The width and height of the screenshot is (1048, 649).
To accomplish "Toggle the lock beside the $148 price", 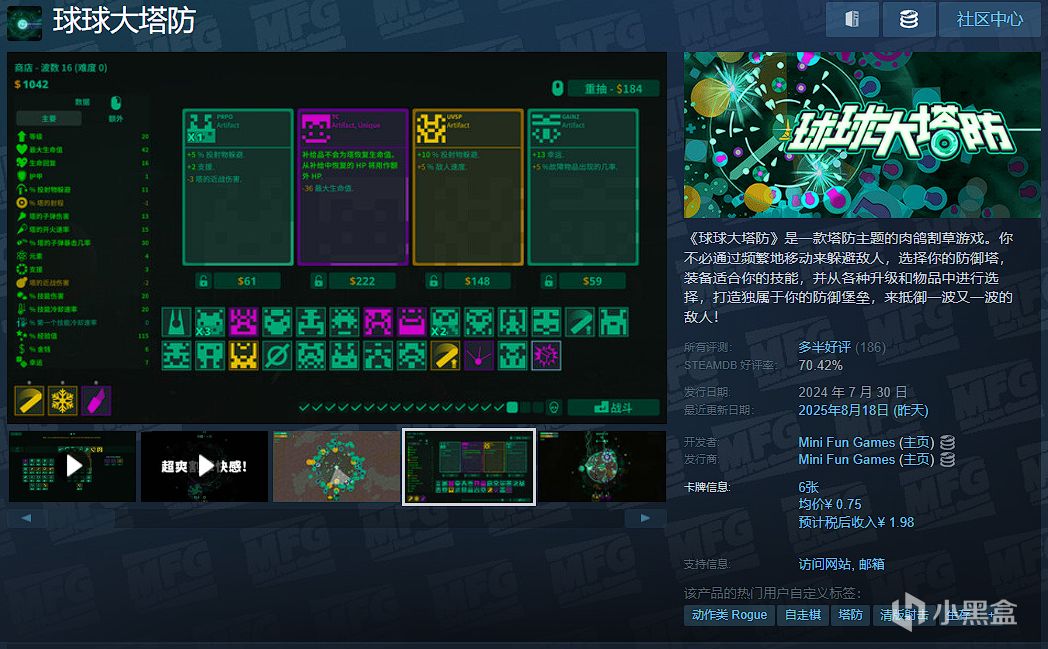I will tap(434, 281).
